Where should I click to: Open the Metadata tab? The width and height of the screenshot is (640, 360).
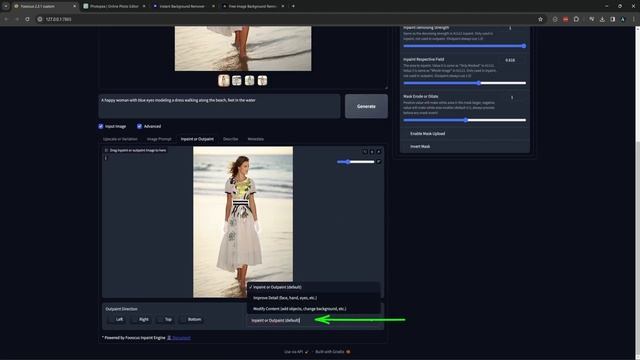click(256, 139)
